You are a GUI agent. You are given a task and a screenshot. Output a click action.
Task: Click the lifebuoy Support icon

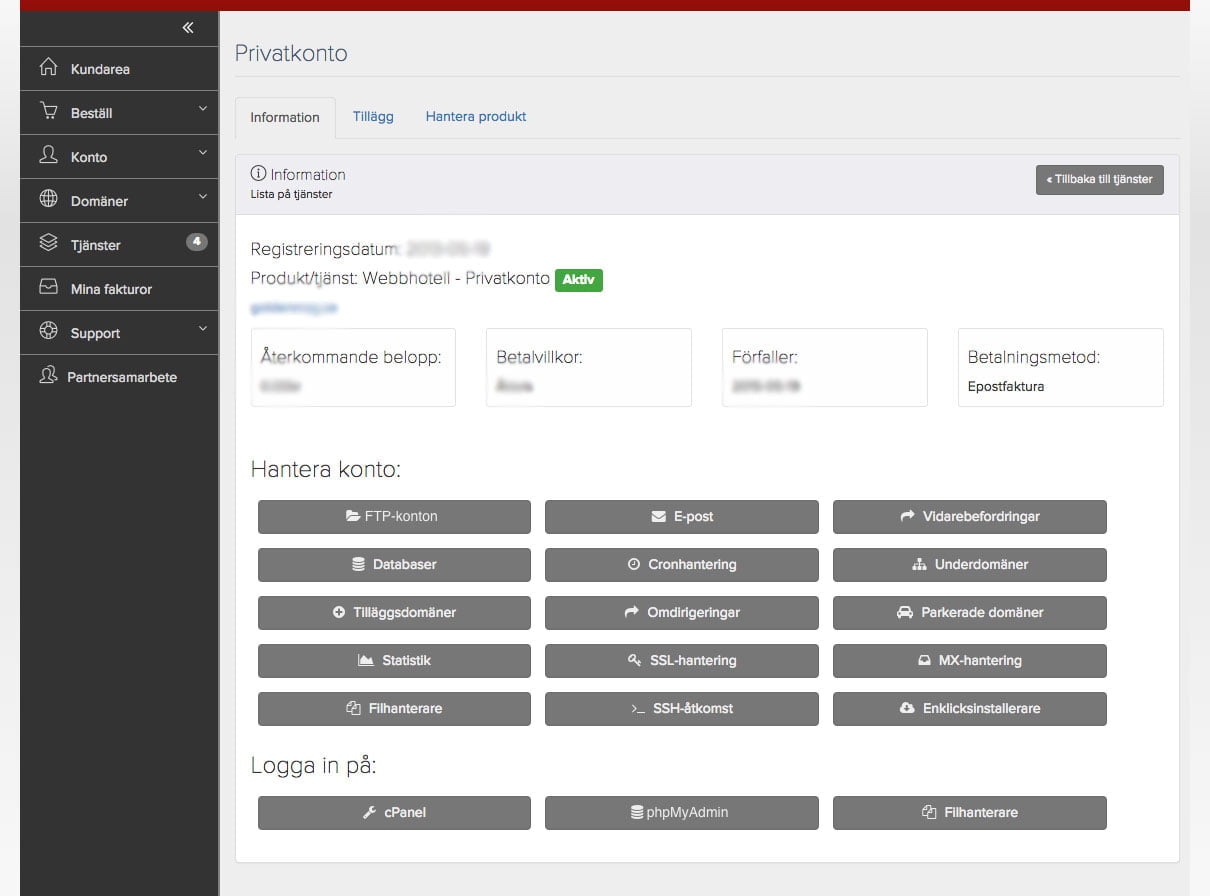[48, 331]
